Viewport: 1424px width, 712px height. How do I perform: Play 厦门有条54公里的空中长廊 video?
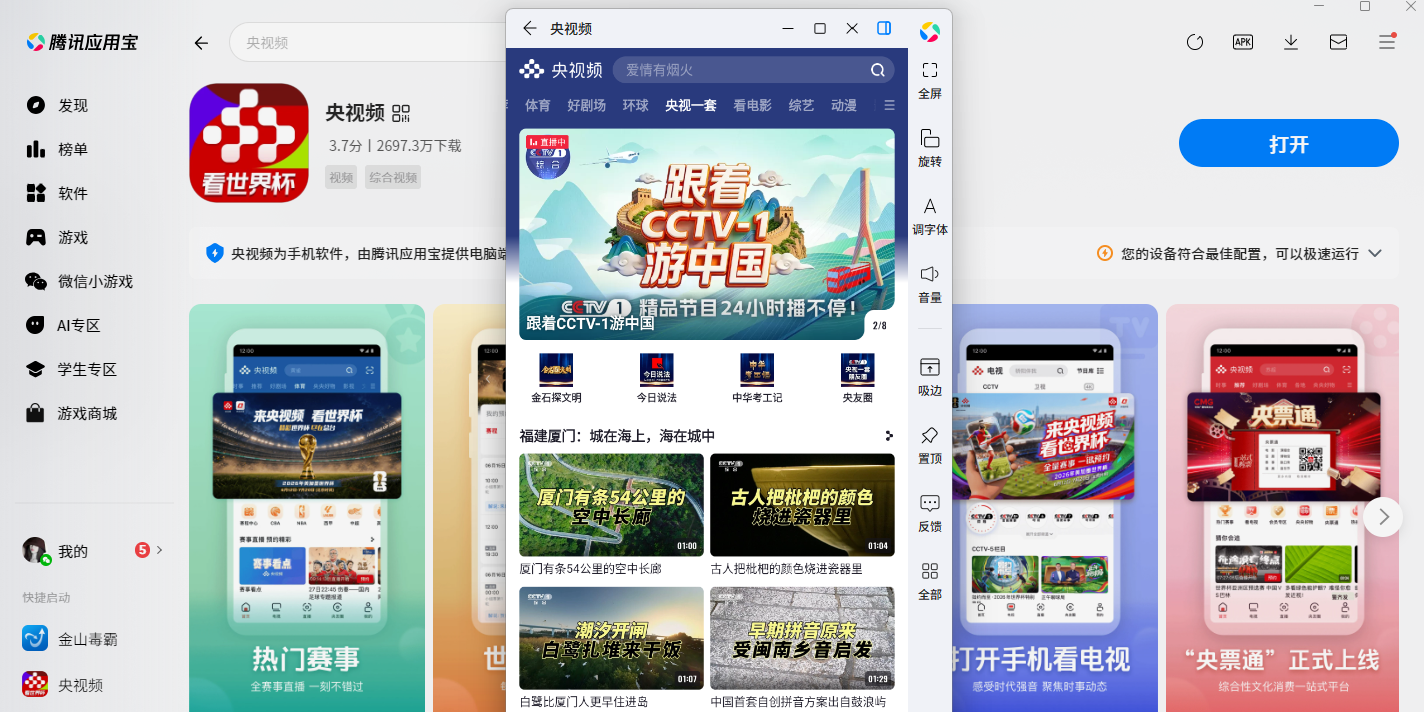pos(611,505)
